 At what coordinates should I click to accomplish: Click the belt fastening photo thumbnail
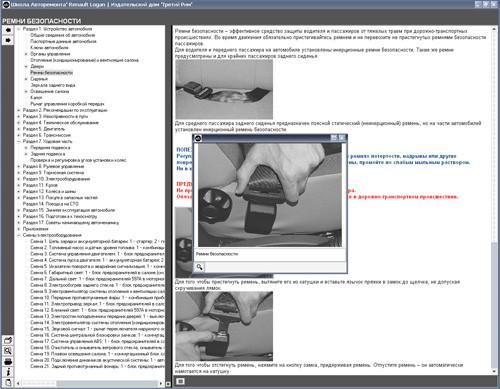point(224,326)
